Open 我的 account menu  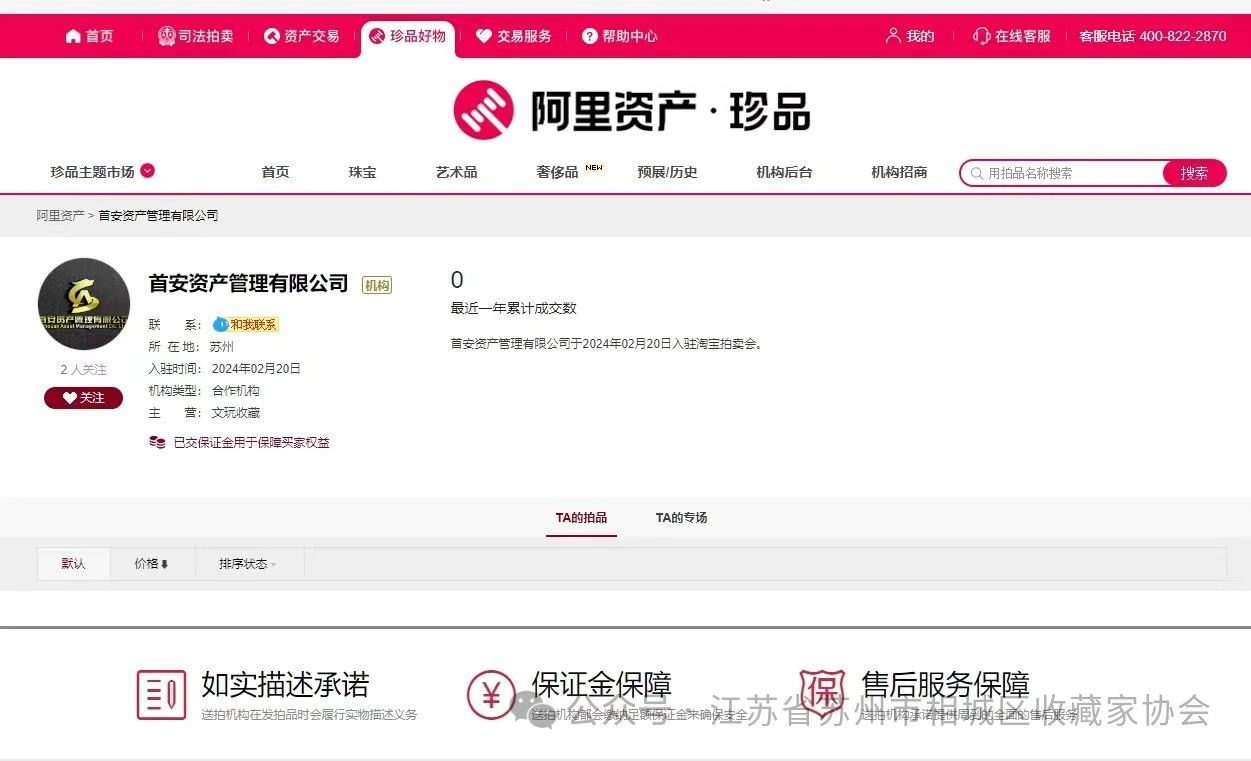coord(910,36)
